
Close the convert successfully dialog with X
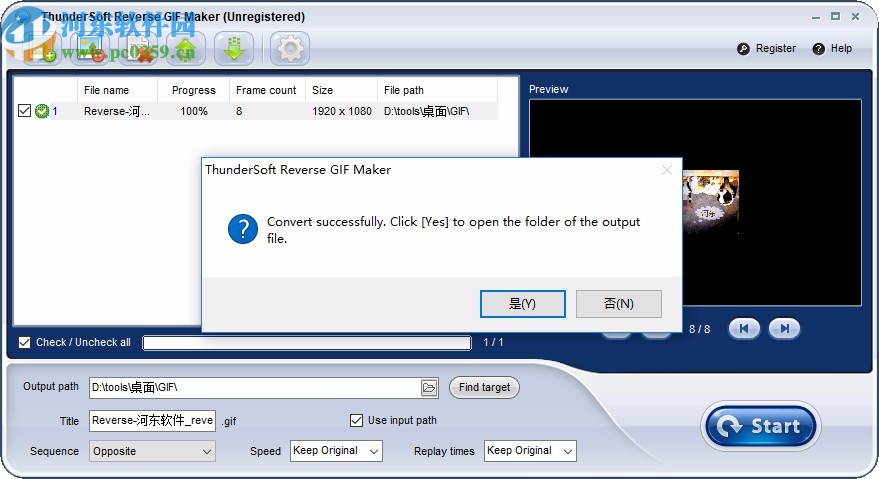pos(667,170)
